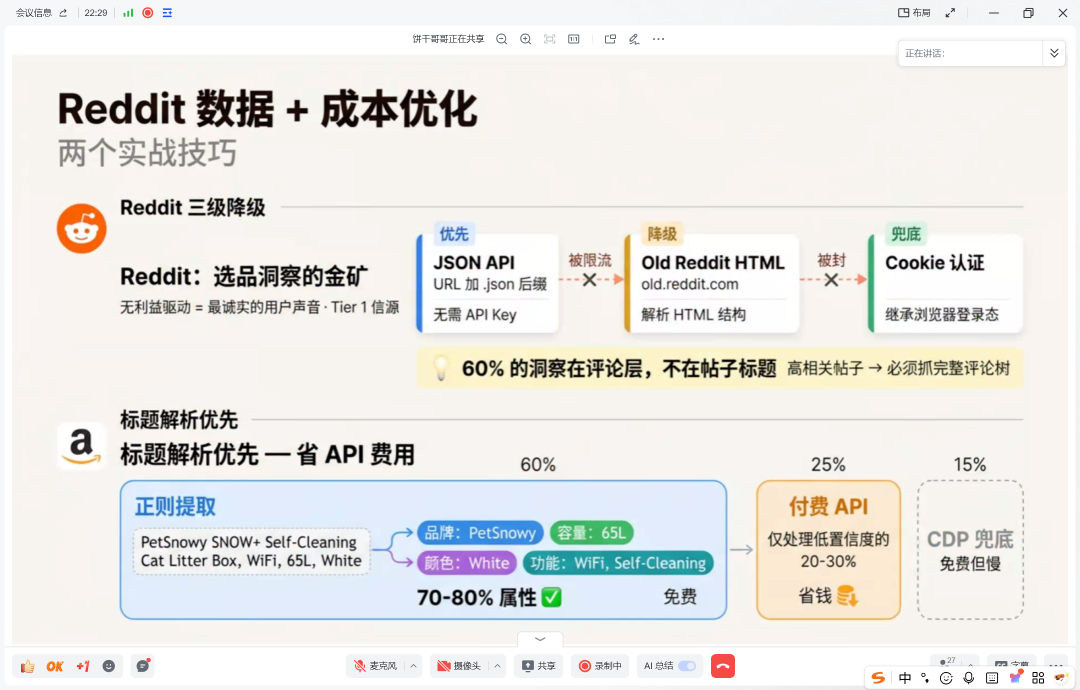Expand camera options arrow
Screen dimensions: 1080x690
point(497,666)
